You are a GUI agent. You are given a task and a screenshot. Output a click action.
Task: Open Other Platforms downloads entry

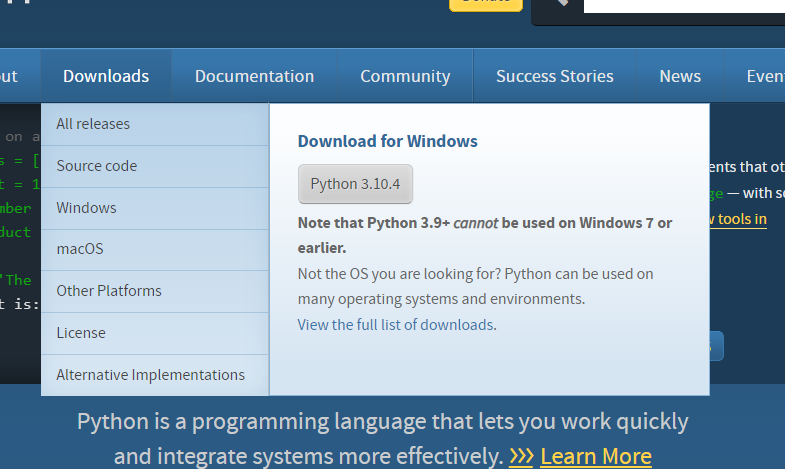(155, 291)
